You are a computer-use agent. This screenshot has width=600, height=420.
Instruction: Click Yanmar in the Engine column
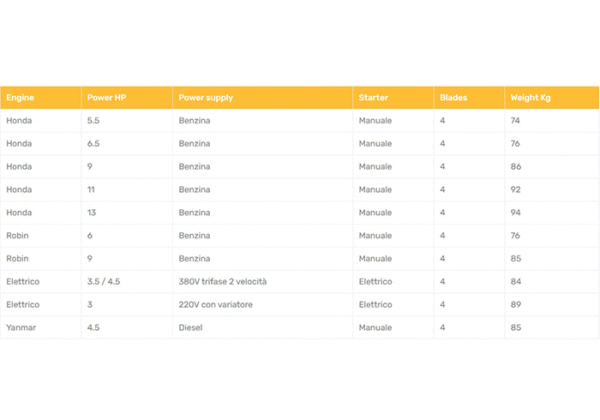[x=21, y=327]
